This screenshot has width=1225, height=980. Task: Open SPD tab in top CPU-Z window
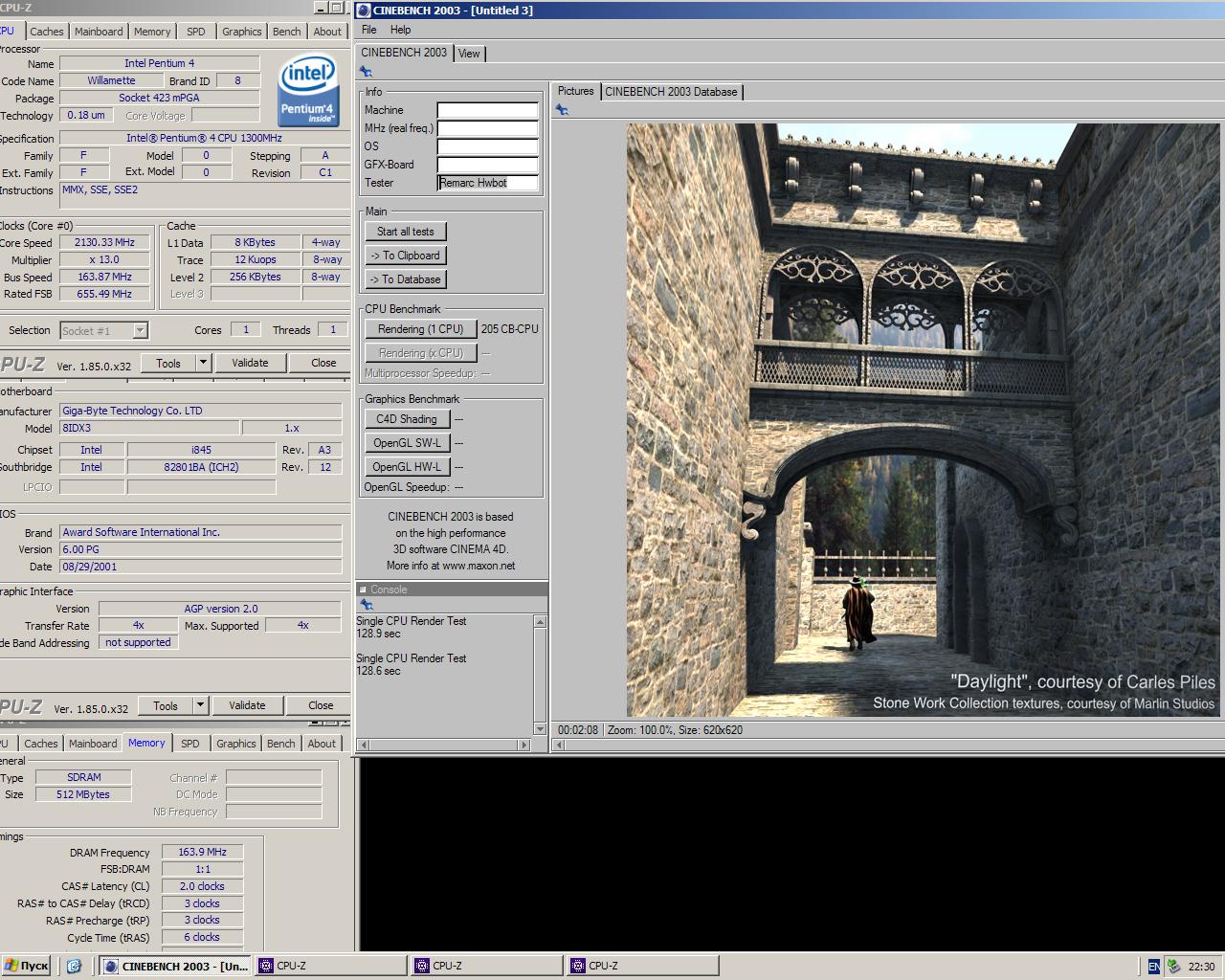point(195,32)
